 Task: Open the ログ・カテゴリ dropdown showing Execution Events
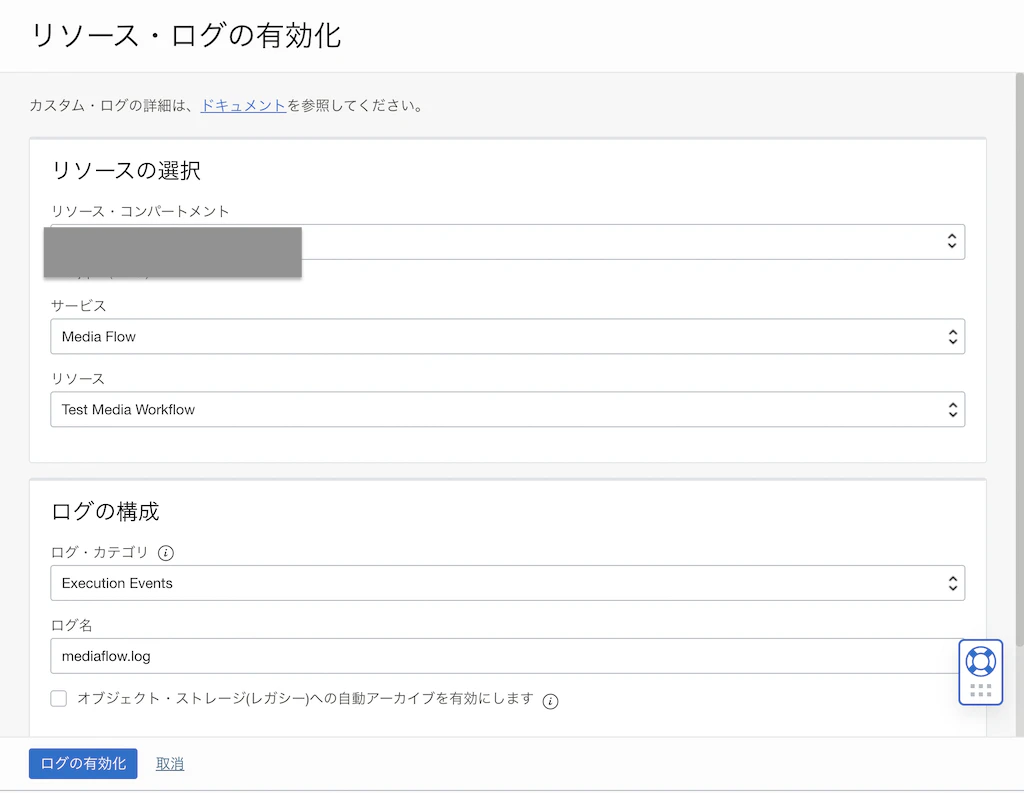(x=507, y=583)
